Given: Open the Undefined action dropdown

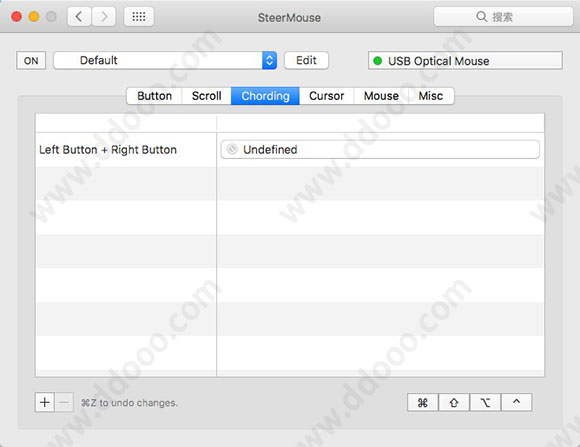Looking at the screenshot, I should [x=380, y=149].
